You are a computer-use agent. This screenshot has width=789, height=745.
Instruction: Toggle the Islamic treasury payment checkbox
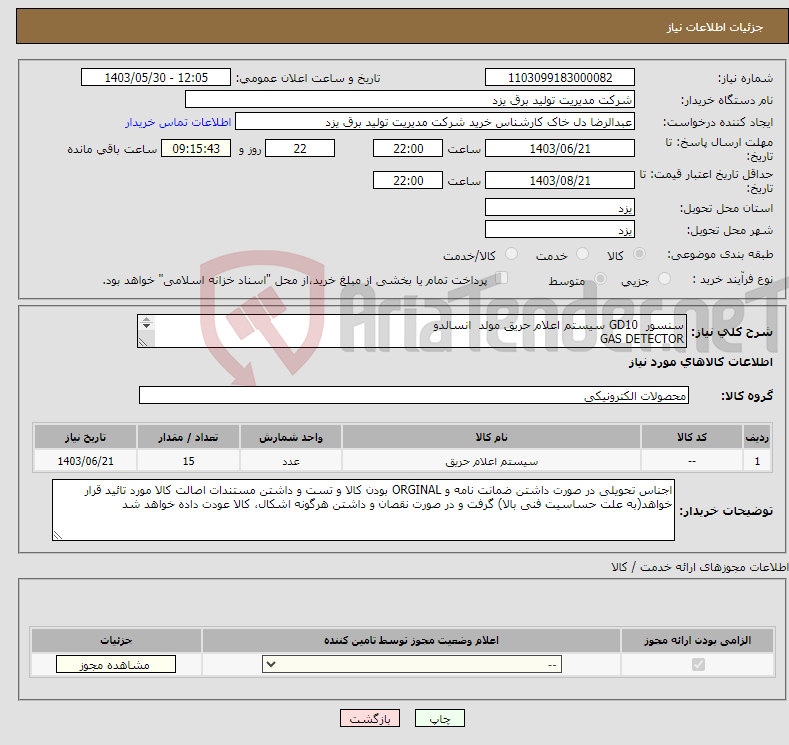pos(501,278)
